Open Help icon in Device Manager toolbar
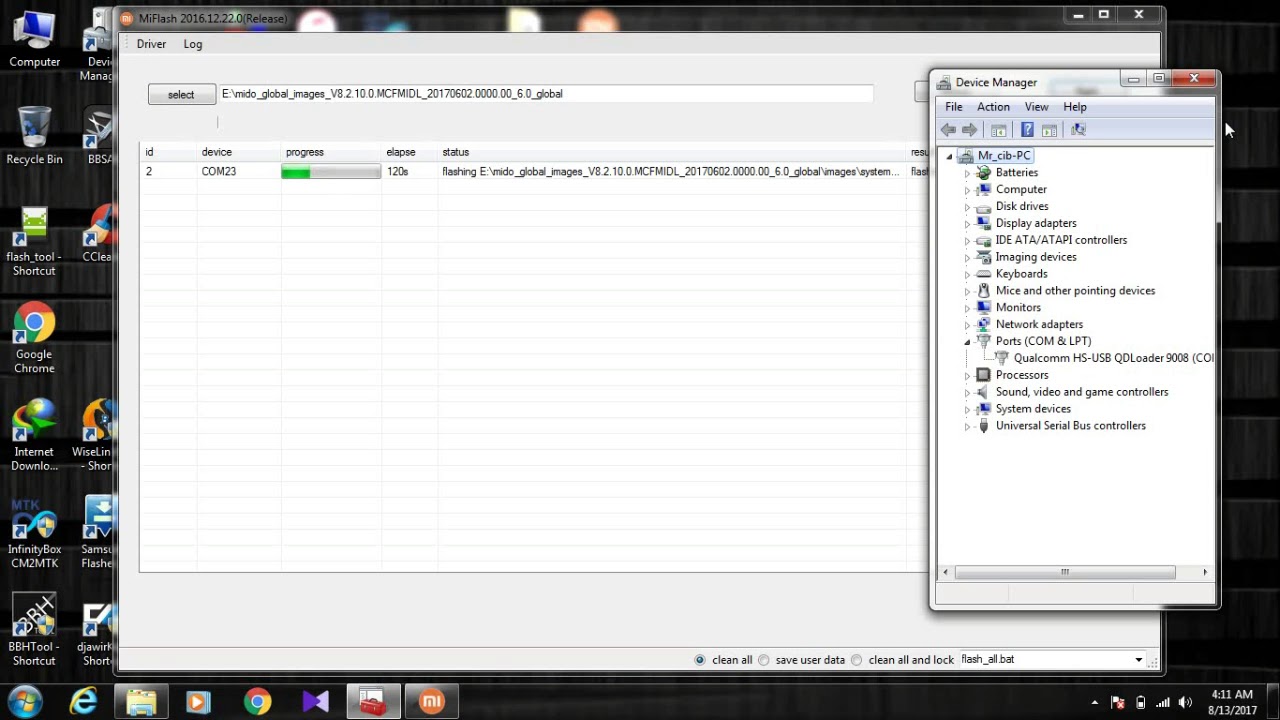Screen dimensions: 1280x720 [x=1027, y=130]
